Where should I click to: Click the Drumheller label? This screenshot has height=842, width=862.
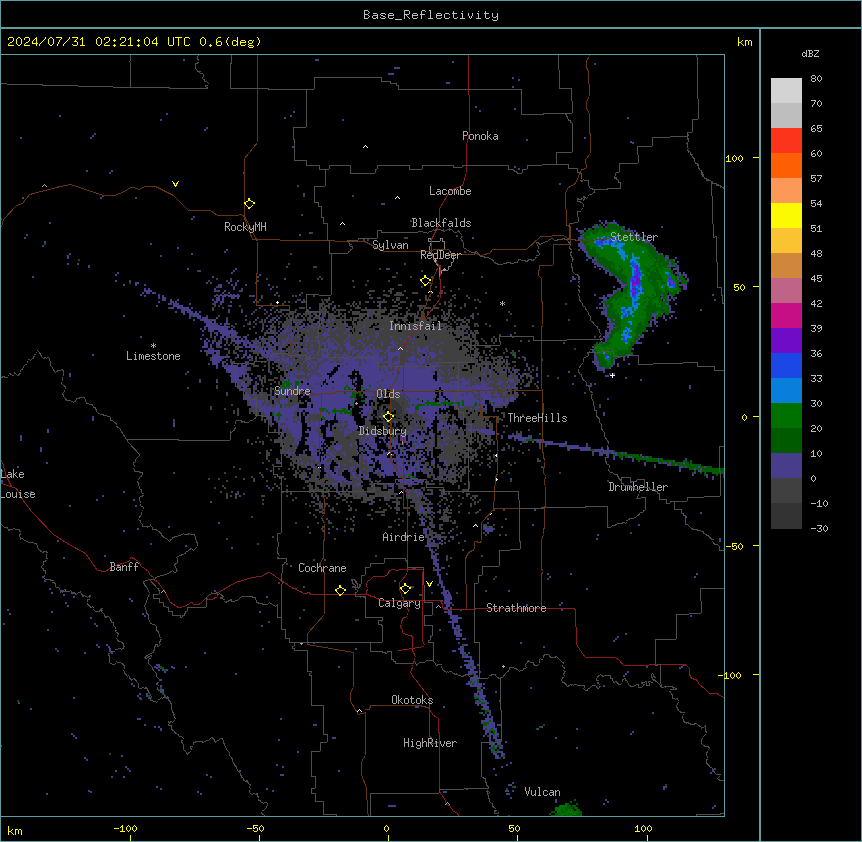(x=638, y=487)
